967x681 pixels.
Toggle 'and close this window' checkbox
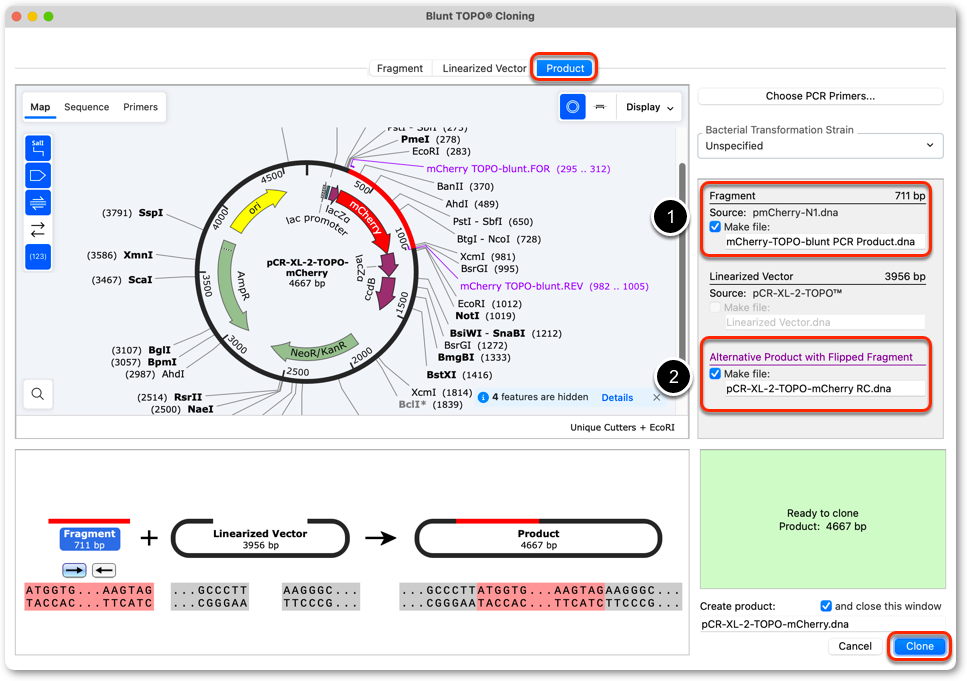(x=826, y=606)
